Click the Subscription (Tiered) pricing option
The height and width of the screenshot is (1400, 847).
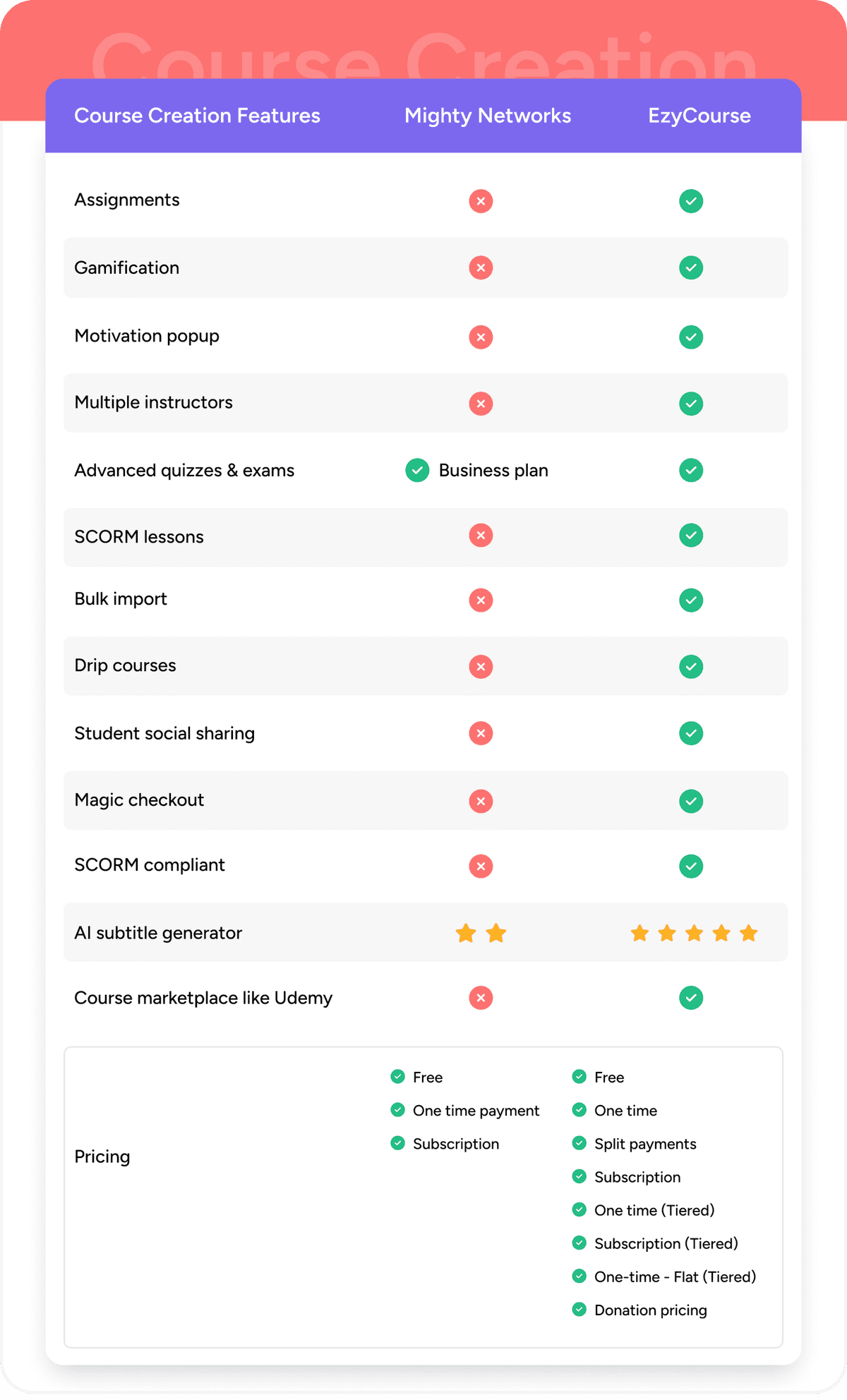click(x=666, y=1243)
